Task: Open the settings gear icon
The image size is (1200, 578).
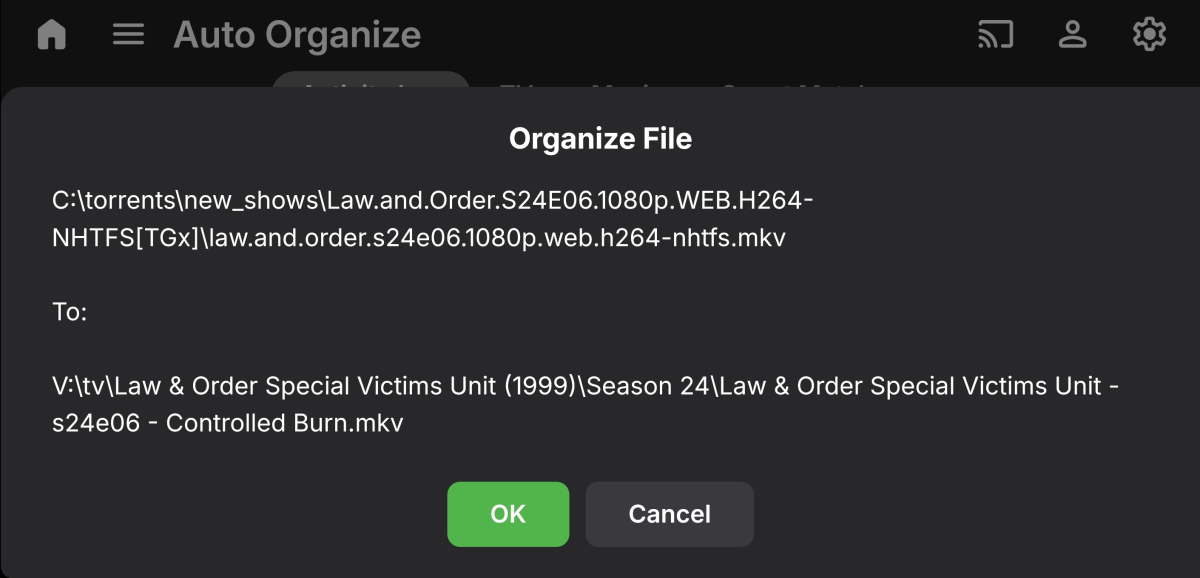Action: [1149, 35]
